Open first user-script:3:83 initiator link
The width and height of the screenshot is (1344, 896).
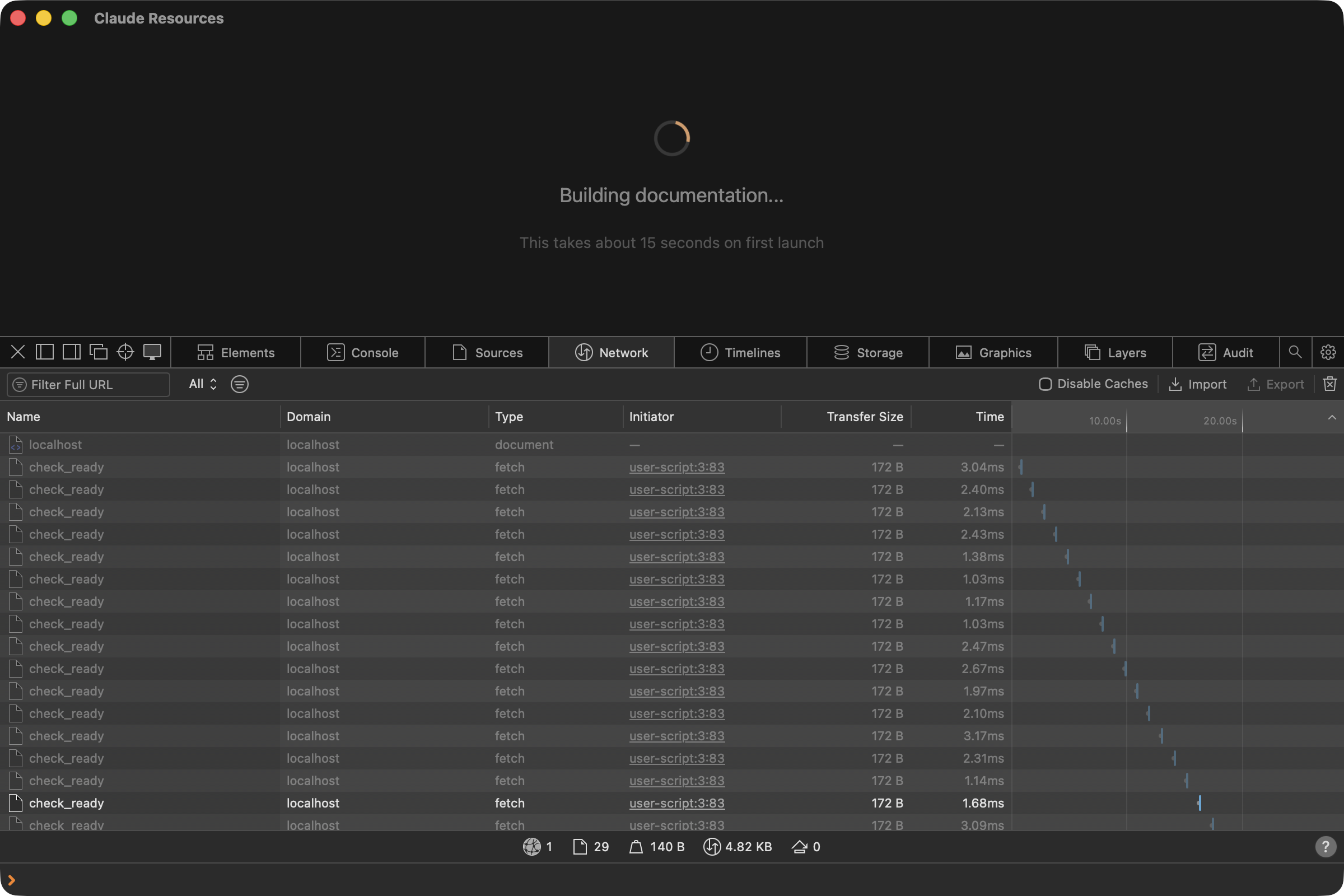pos(676,467)
